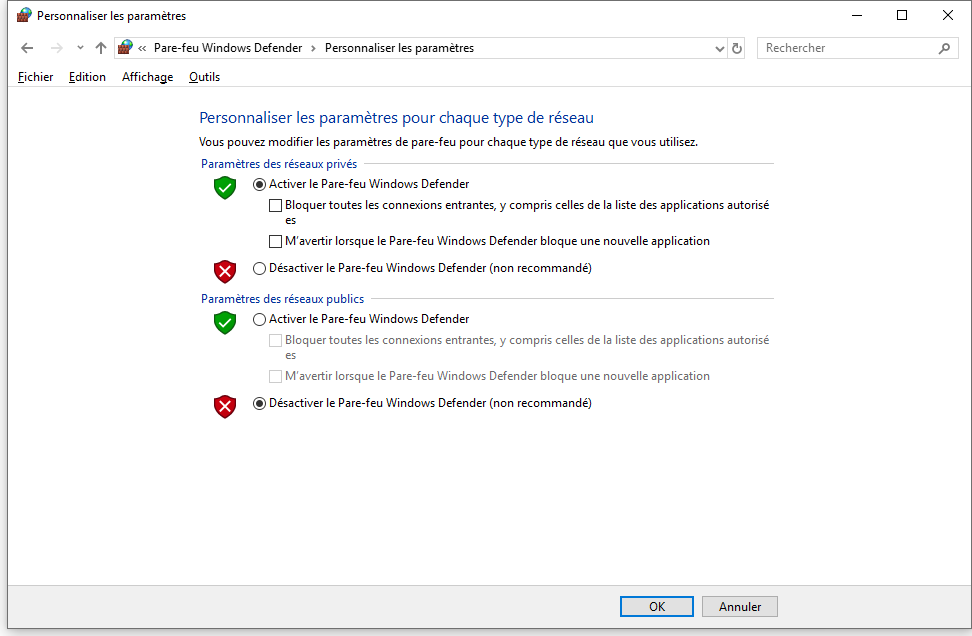Go back using the back arrow
The width and height of the screenshot is (972, 636).
point(27,48)
